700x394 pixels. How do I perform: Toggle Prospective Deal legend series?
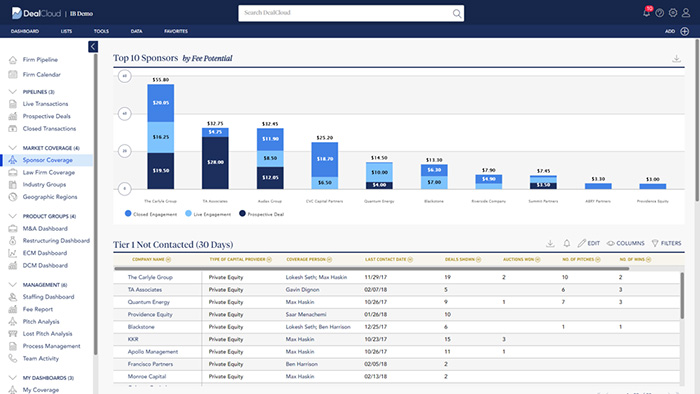[x=262, y=214]
